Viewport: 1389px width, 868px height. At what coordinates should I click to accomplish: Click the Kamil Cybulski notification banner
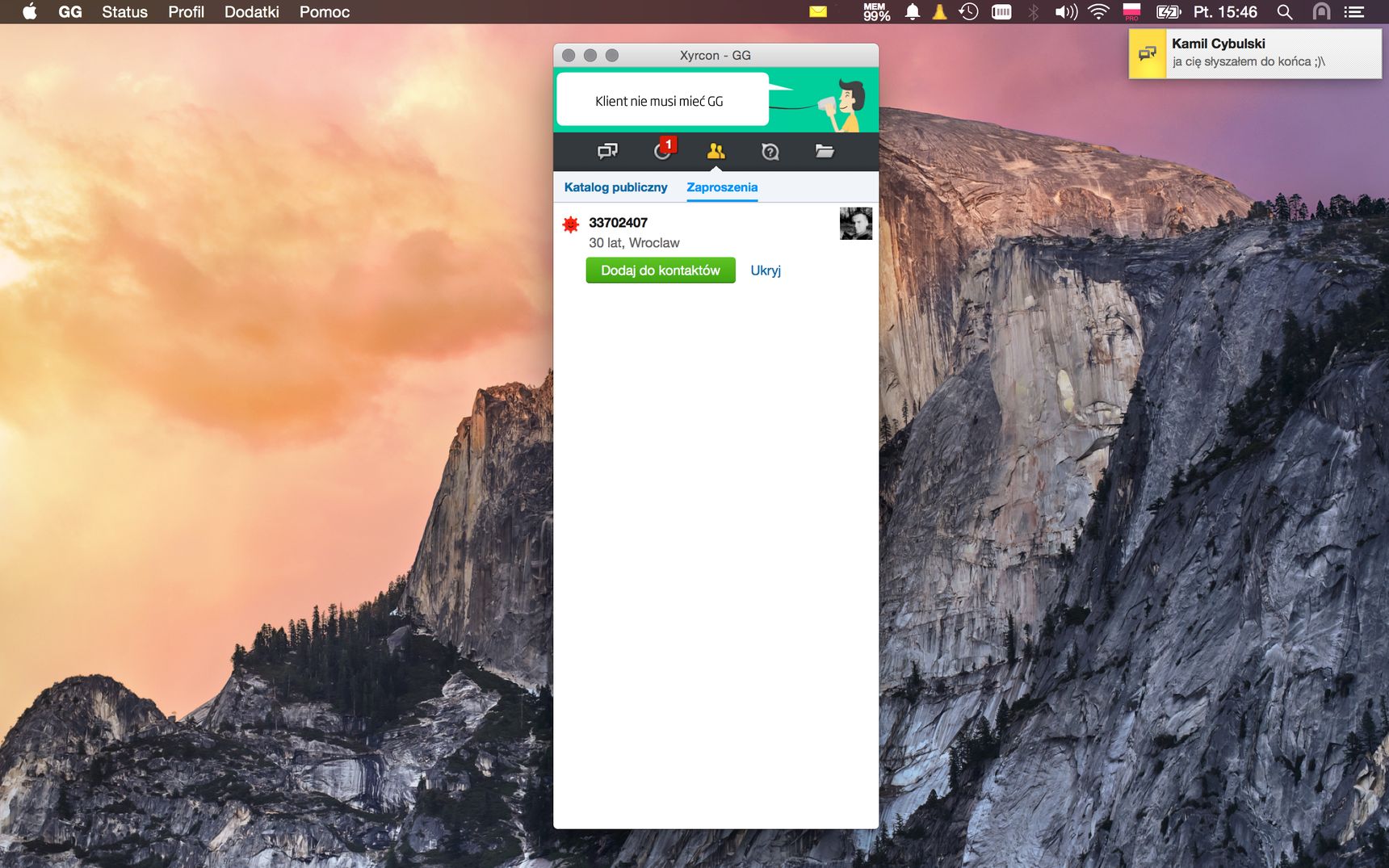tap(1255, 53)
